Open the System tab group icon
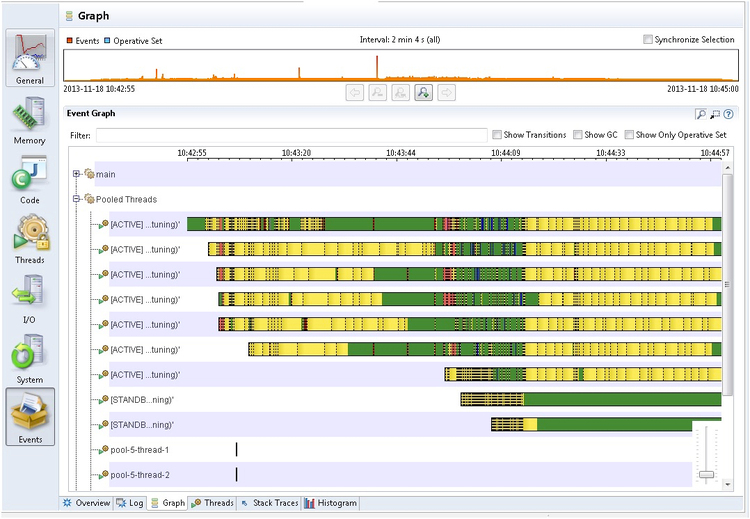The height and width of the screenshot is (519, 750). click(x=30, y=359)
